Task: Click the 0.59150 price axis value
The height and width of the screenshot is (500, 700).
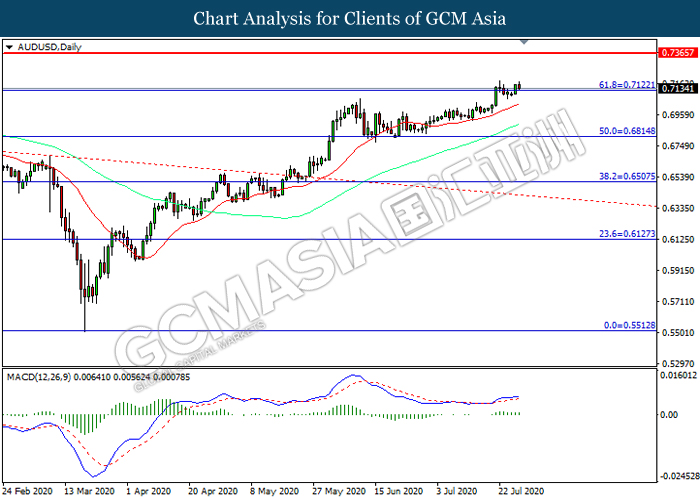Action: click(678, 270)
